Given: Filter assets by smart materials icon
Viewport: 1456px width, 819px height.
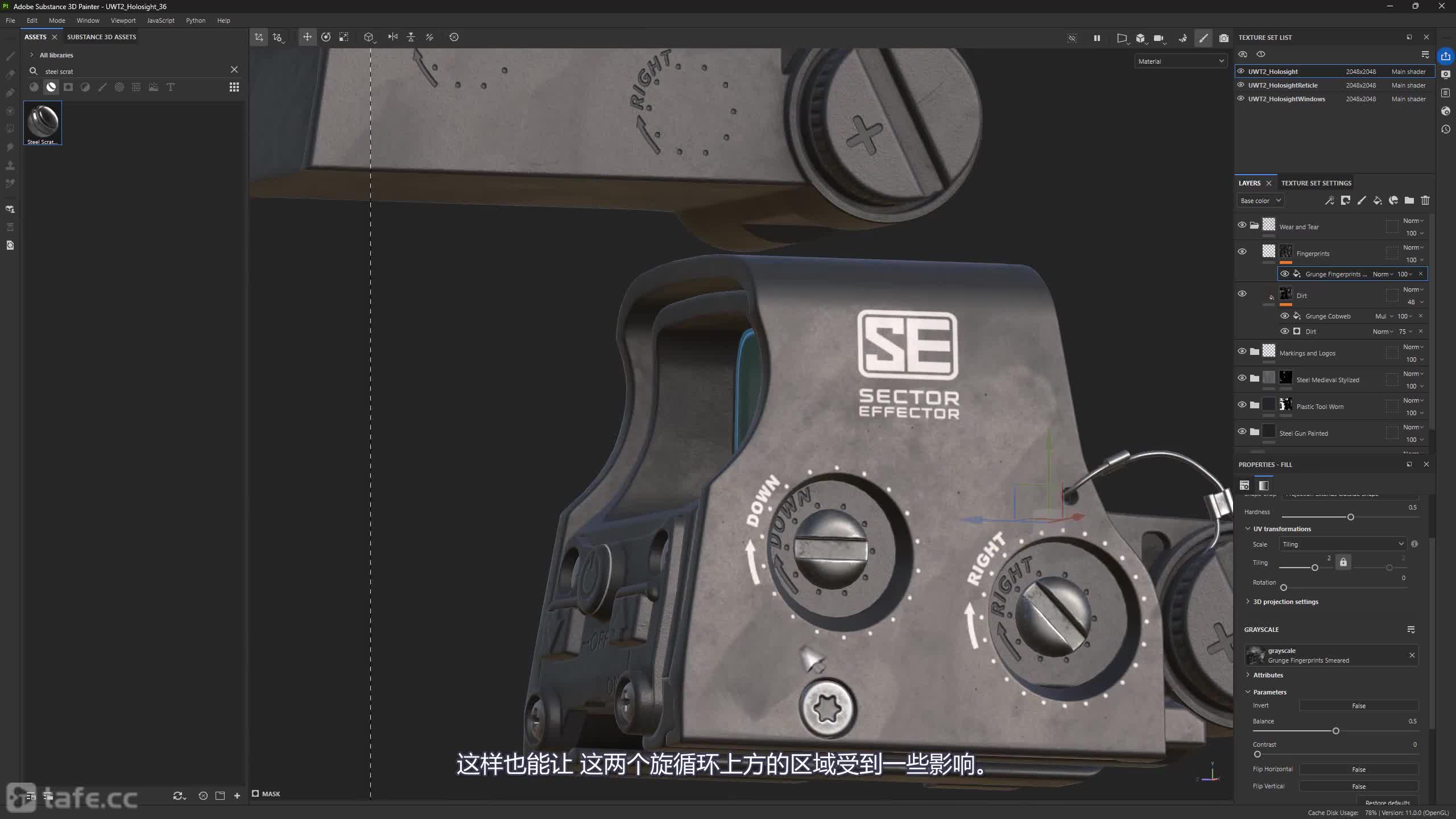Looking at the screenshot, I should pos(51,87).
